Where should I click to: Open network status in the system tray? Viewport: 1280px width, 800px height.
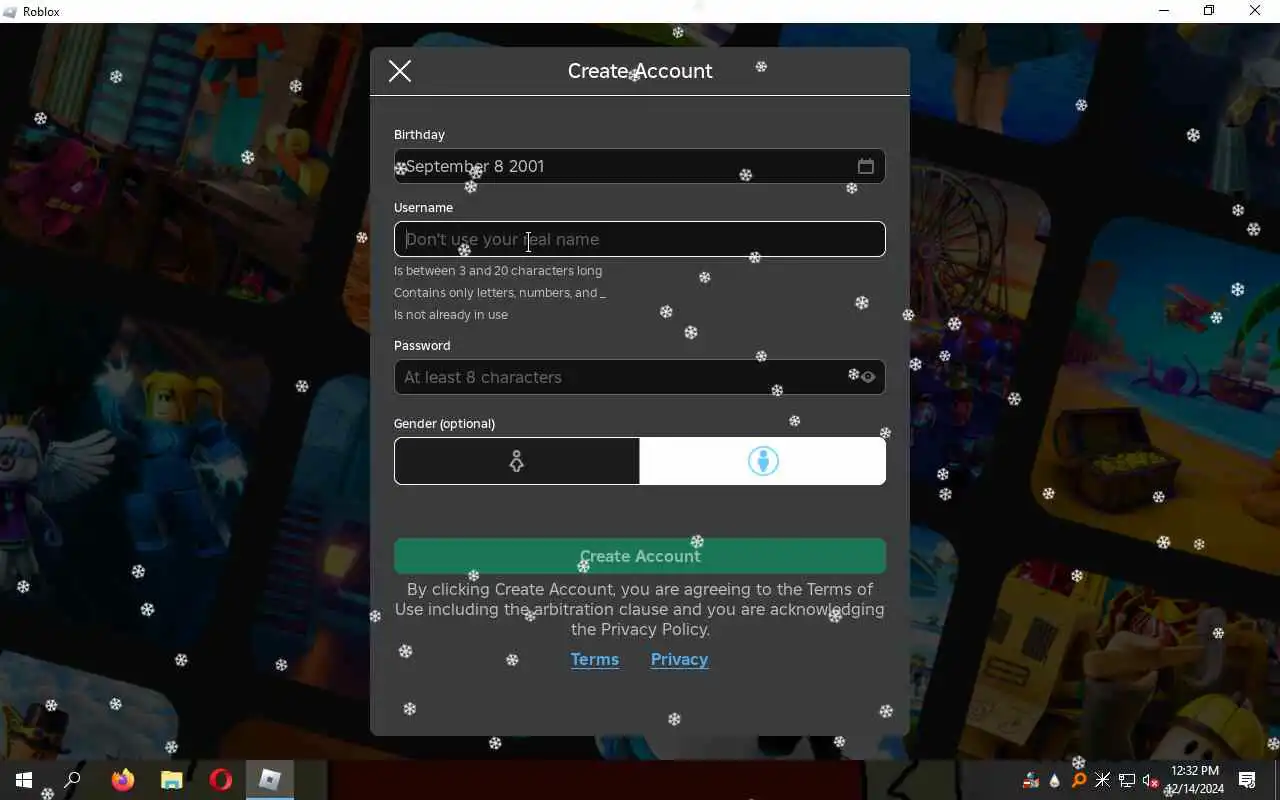tap(1127, 780)
